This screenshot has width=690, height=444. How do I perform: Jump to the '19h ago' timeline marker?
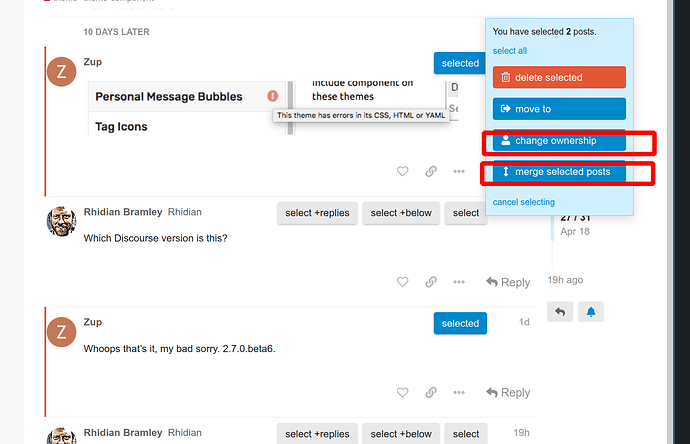pos(565,280)
